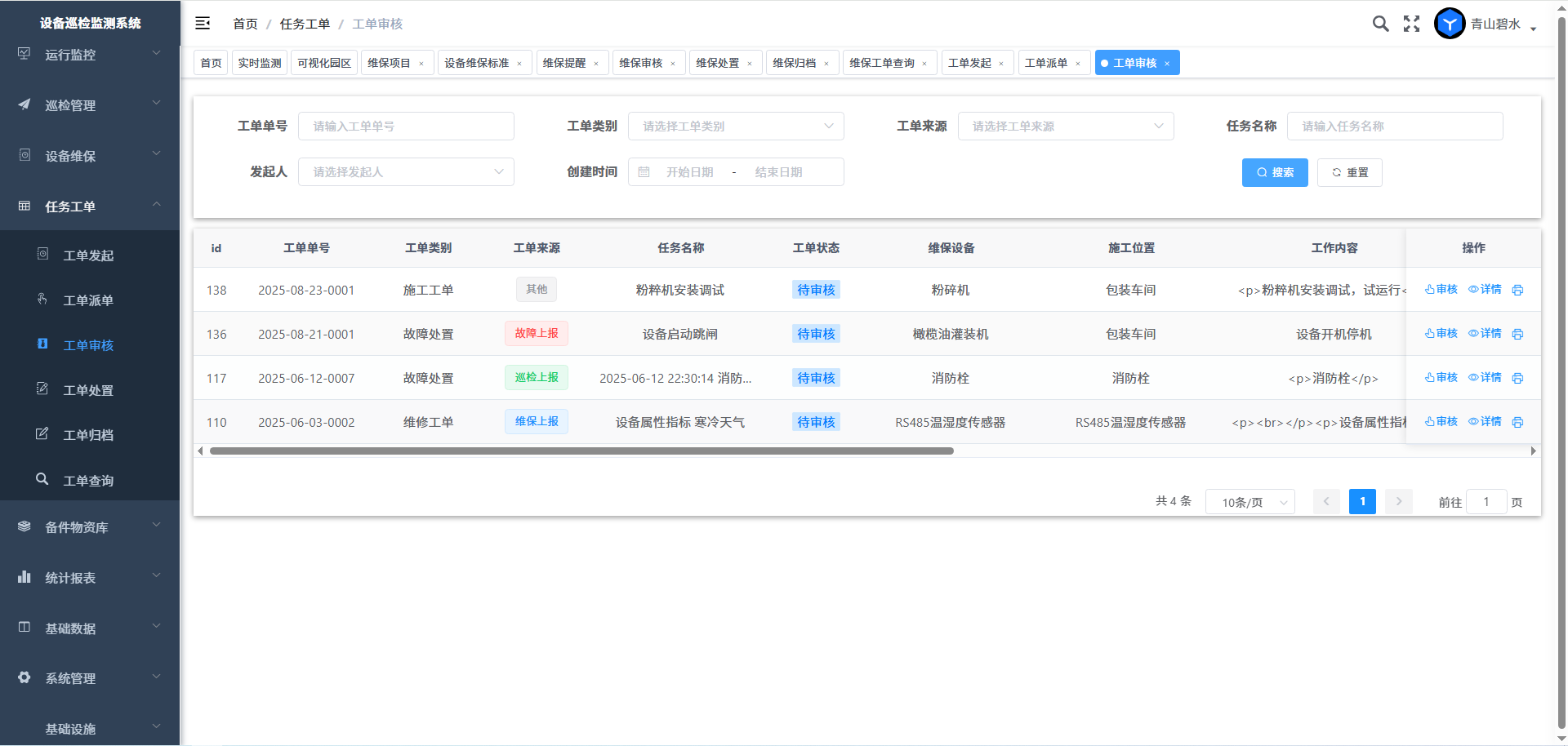
Task: Open the 工单来源 dropdown
Action: click(1065, 127)
